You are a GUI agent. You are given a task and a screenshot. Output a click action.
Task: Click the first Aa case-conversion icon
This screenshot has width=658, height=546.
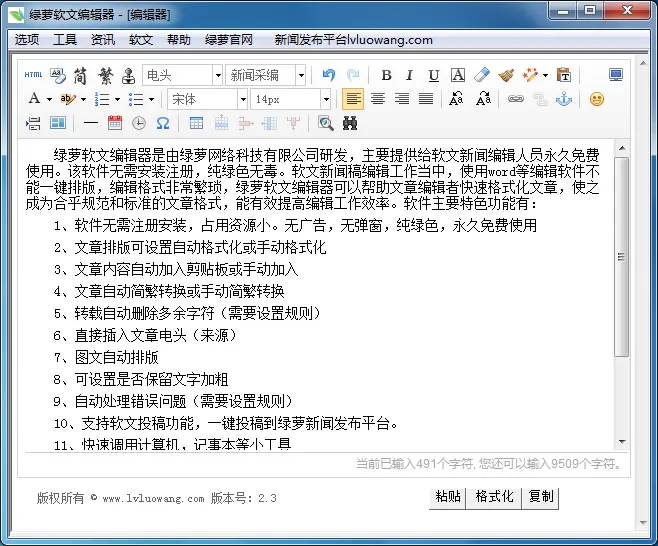tap(456, 99)
